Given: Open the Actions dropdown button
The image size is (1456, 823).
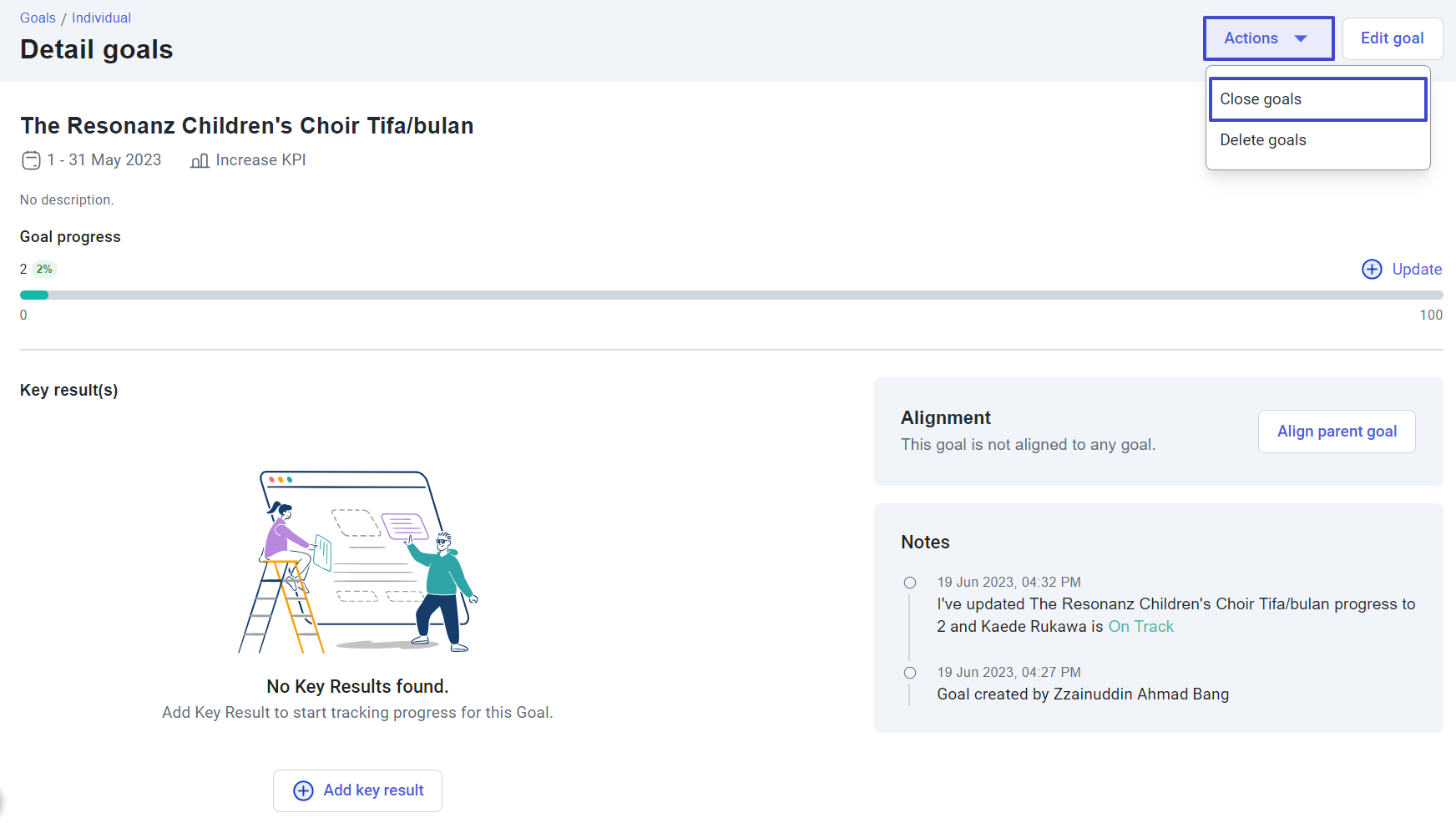Looking at the screenshot, I should coord(1268,38).
